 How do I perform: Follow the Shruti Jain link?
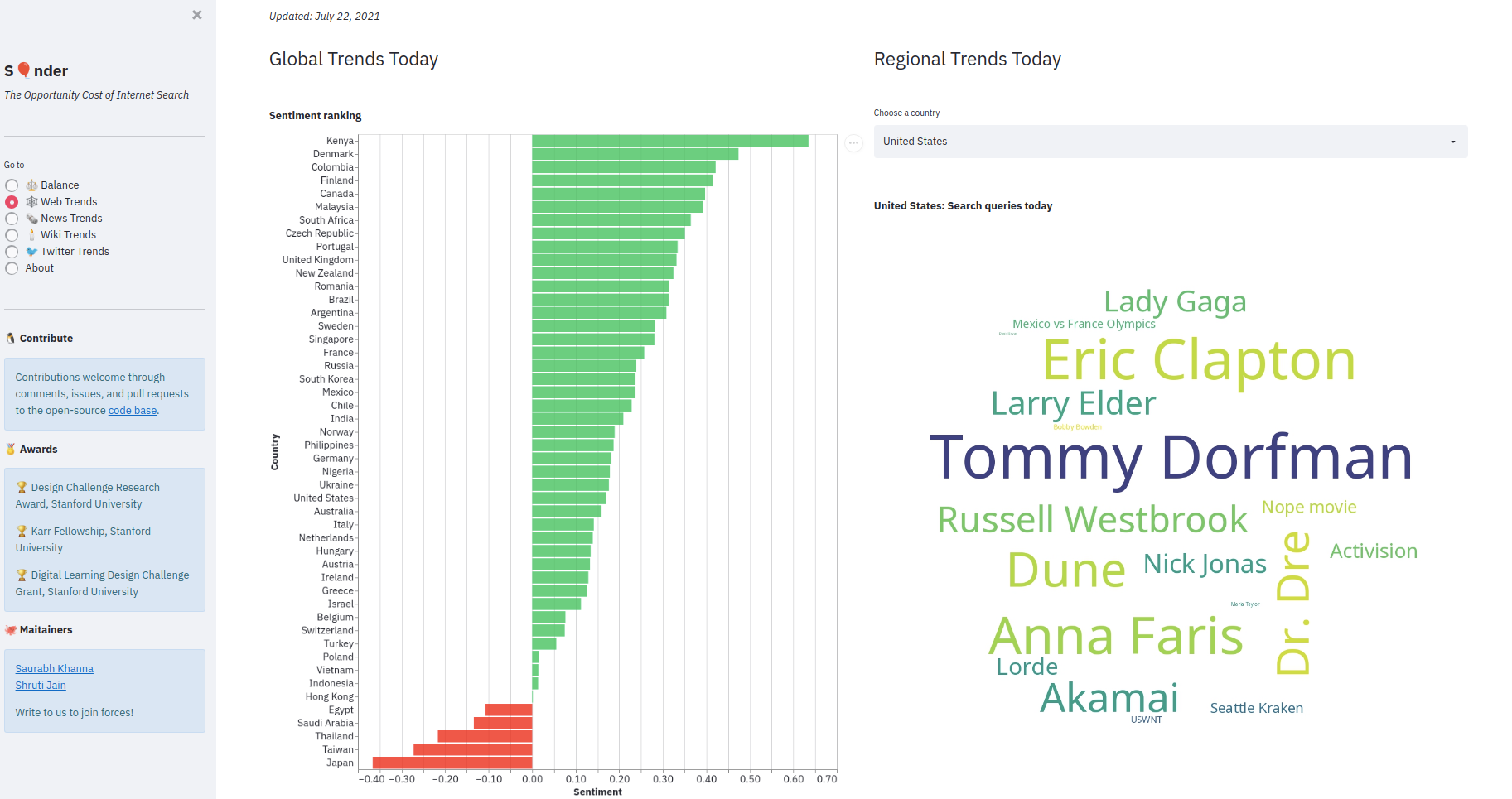41,686
